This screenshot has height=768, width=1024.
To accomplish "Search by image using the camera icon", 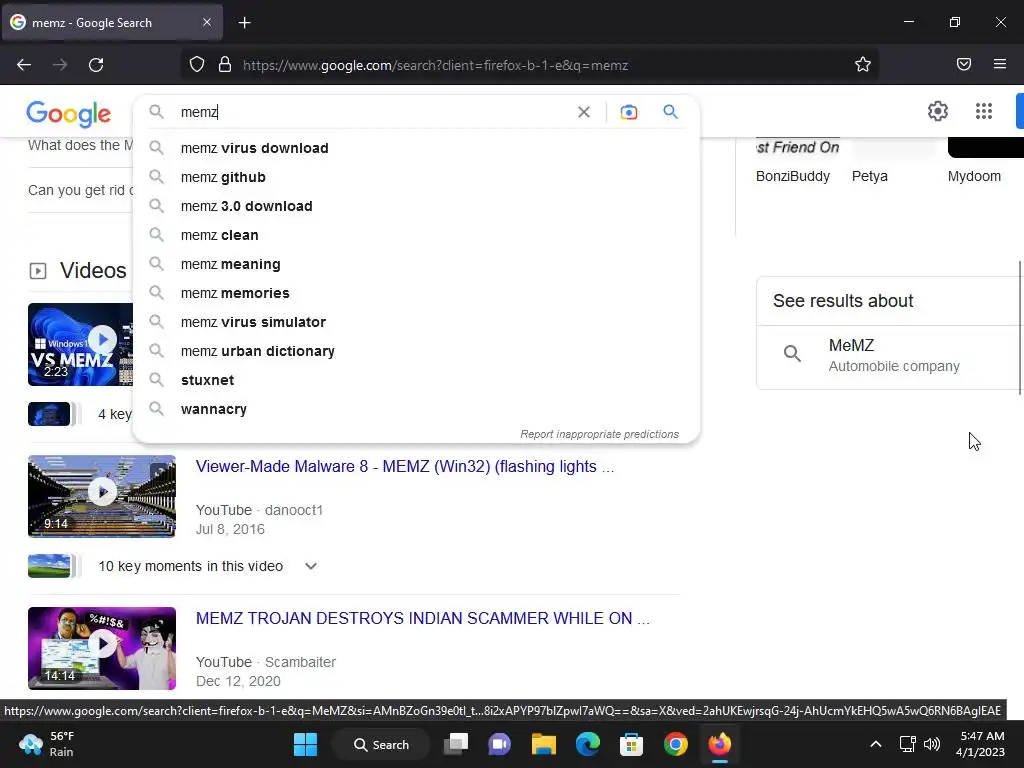I will pyautogui.click(x=628, y=112).
